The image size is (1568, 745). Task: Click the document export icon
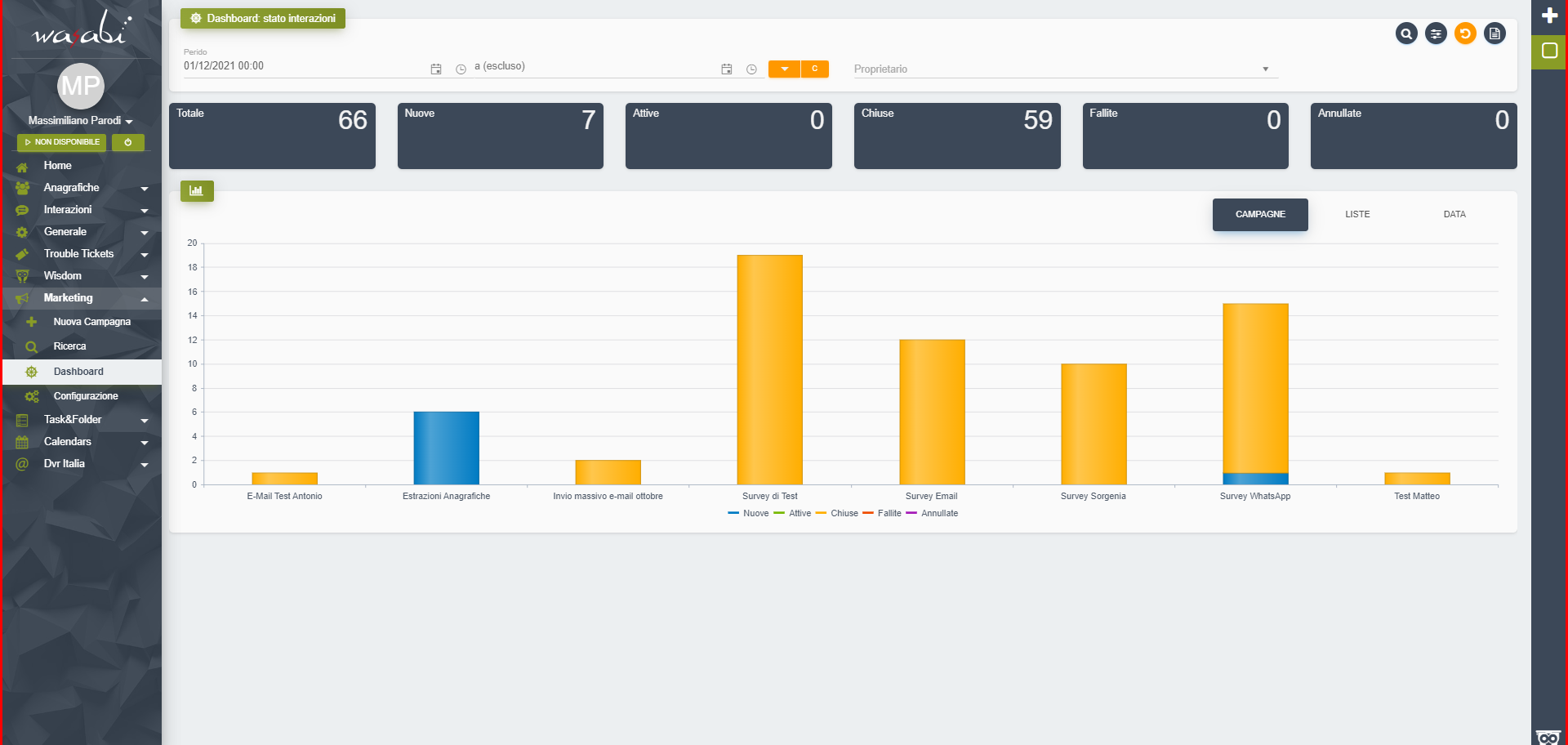coord(1494,33)
